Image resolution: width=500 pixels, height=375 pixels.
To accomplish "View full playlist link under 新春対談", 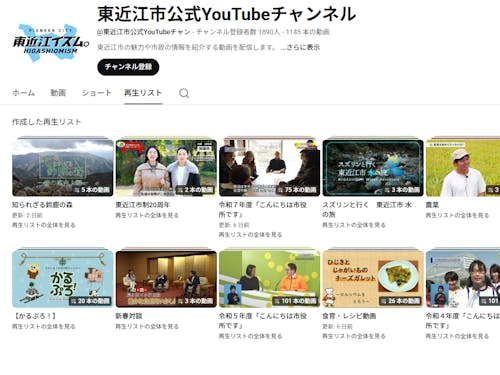I will coord(147,326).
